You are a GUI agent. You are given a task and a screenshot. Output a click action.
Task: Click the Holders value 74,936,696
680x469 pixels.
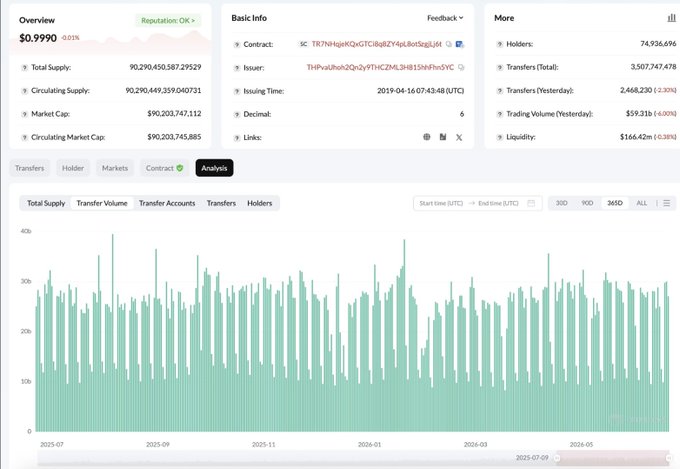pyautogui.click(x=658, y=44)
